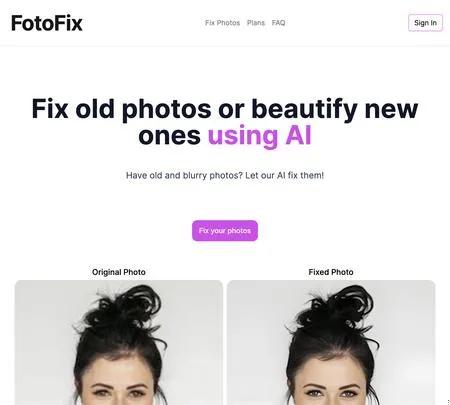
Task: Go to the Plans page
Action: point(256,23)
